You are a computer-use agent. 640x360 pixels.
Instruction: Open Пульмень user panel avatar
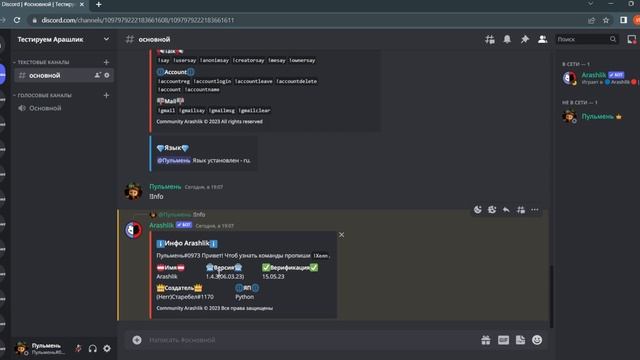tap(21, 349)
